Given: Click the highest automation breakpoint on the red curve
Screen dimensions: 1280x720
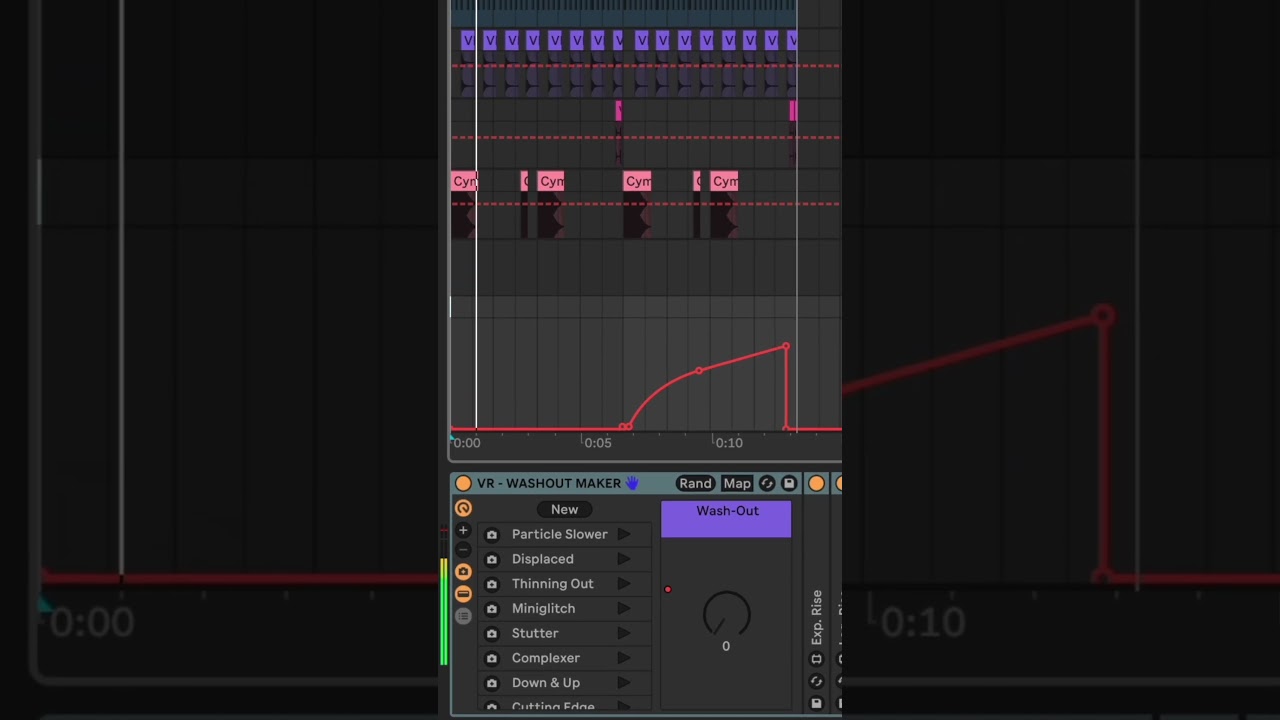Looking at the screenshot, I should (x=785, y=347).
